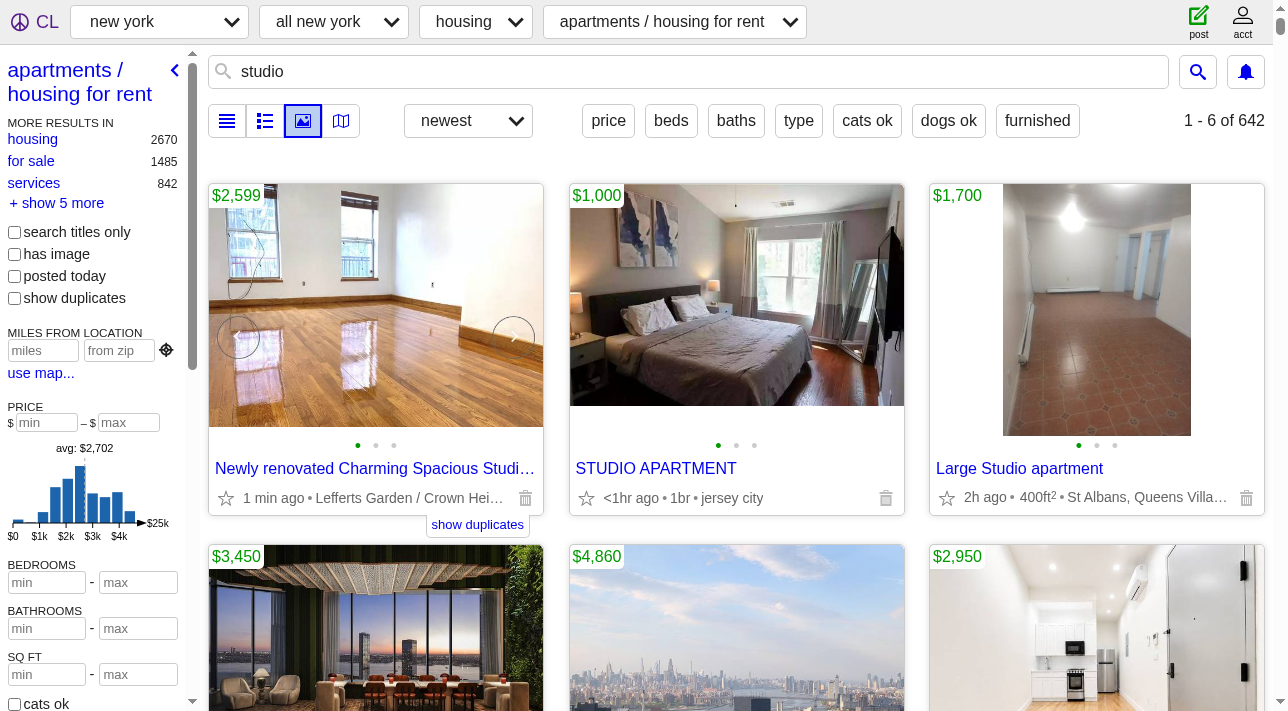Viewport: 1288px width, 711px height.
Task: Click the search box containing studio
Action: [x=688, y=72]
